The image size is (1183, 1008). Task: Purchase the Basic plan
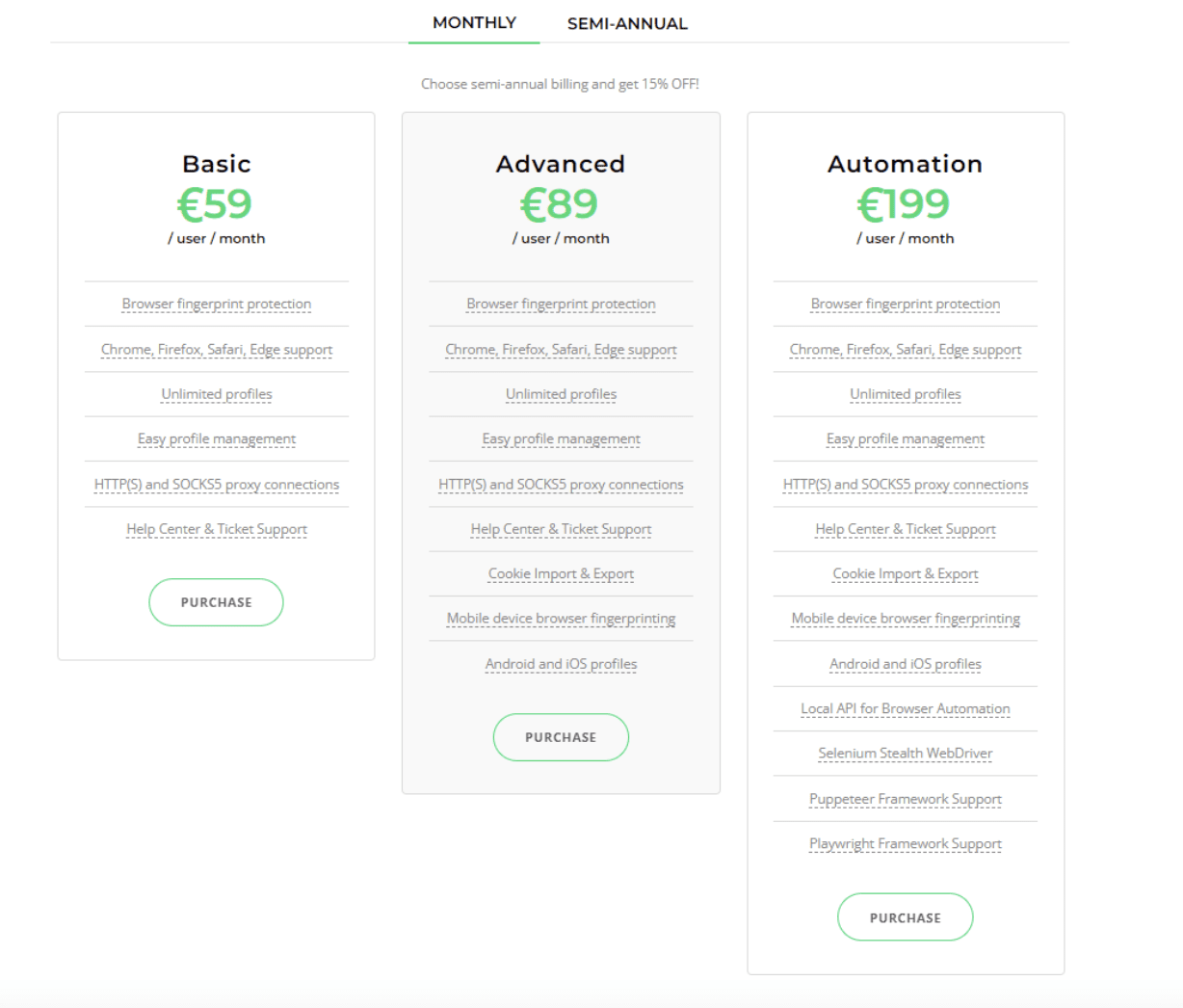pos(216,602)
